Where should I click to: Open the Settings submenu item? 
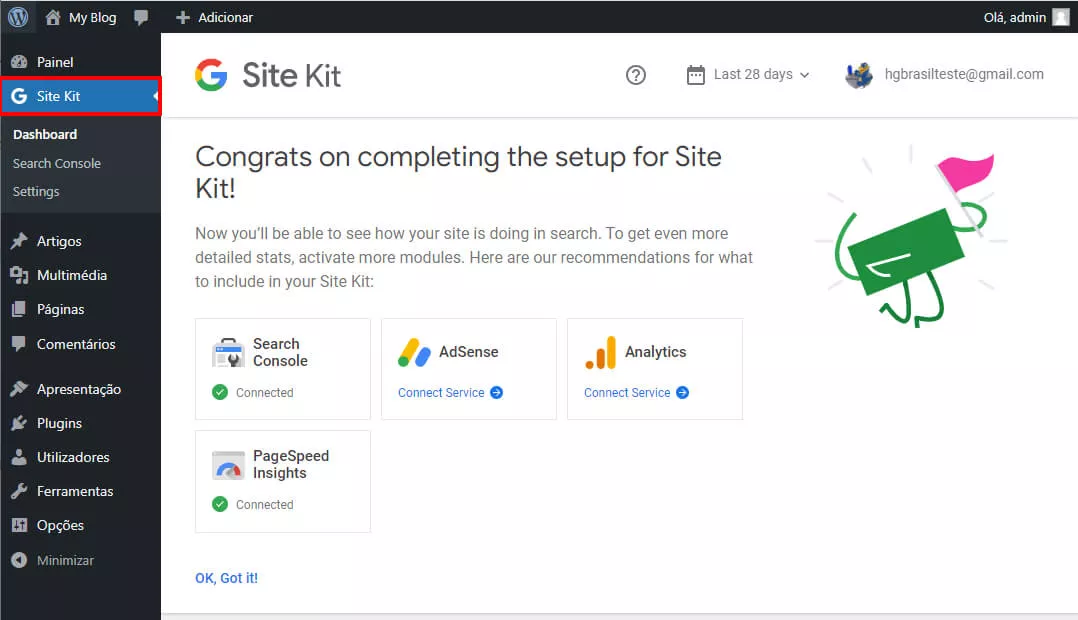click(x=36, y=192)
